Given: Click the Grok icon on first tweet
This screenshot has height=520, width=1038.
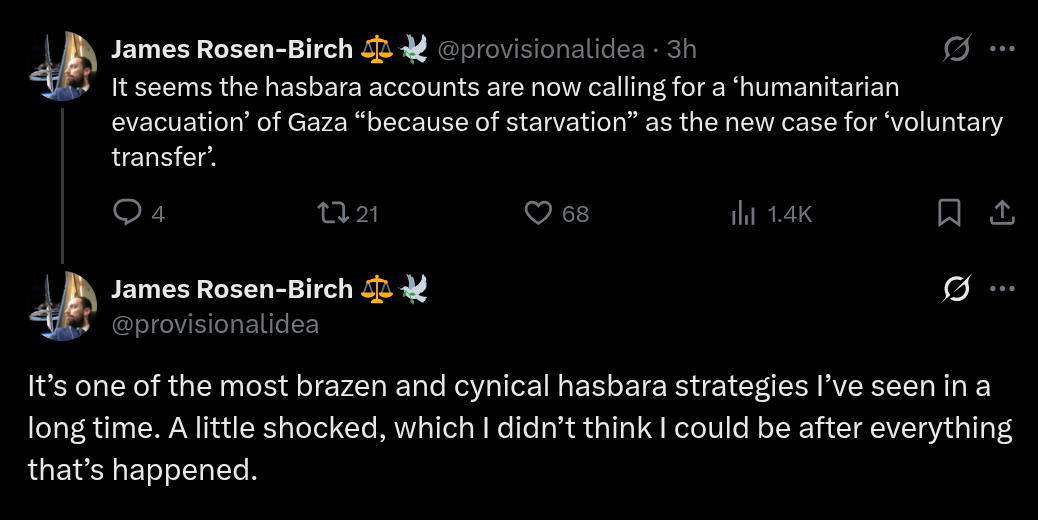Looking at the screenshot, I should coord(957,48).
